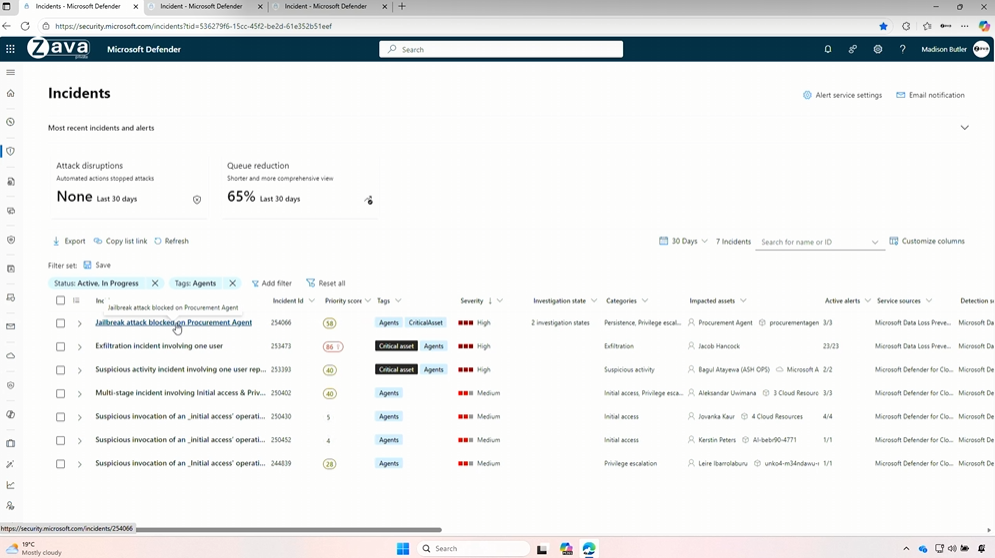This screenshot has height=558, width=995.
Task: Open Edge browser in the taskbar
Action: pos(589,548)
